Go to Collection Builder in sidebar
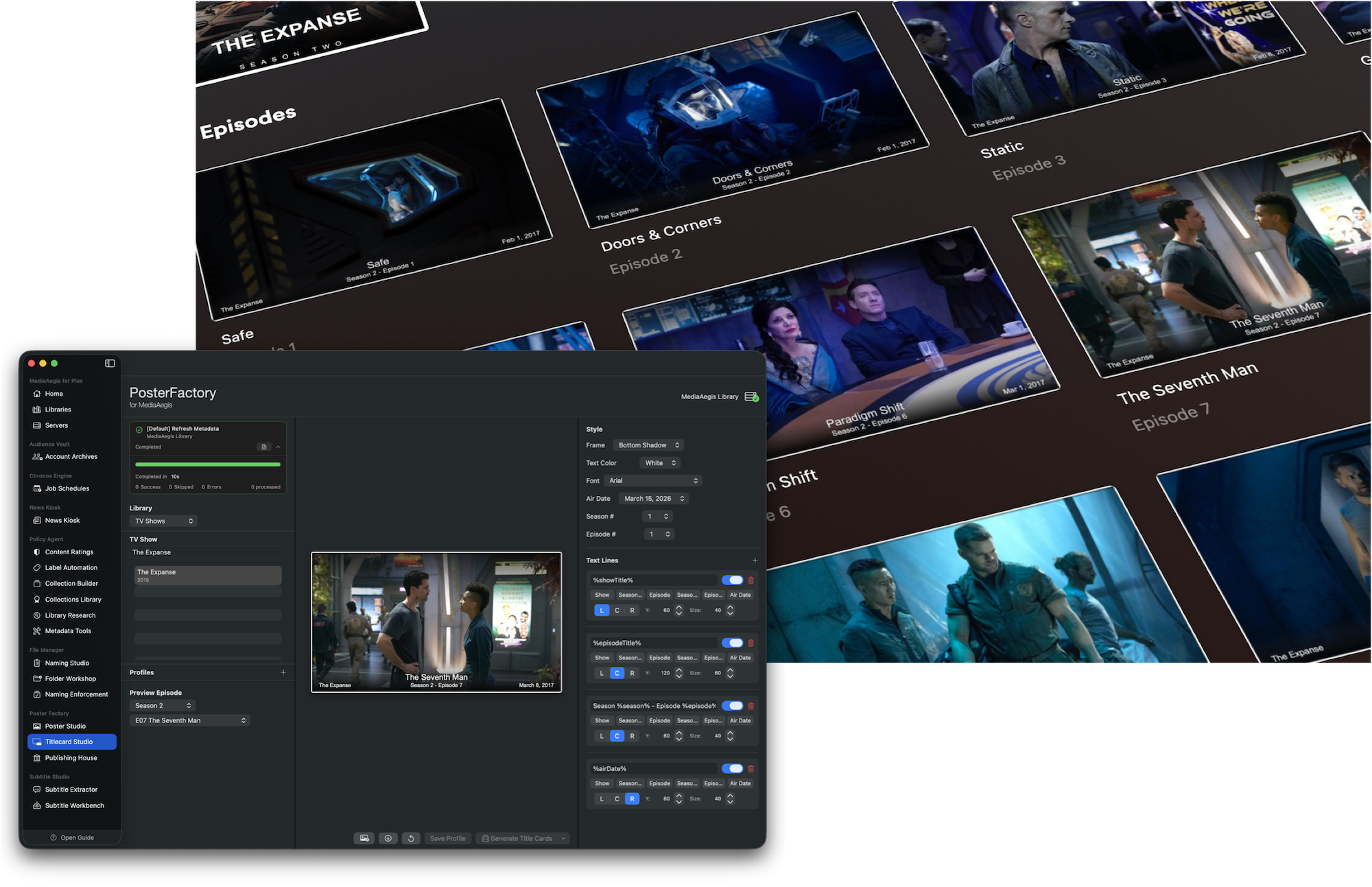1372x887 pixels. pyautogui.click(x=72, y=583)
